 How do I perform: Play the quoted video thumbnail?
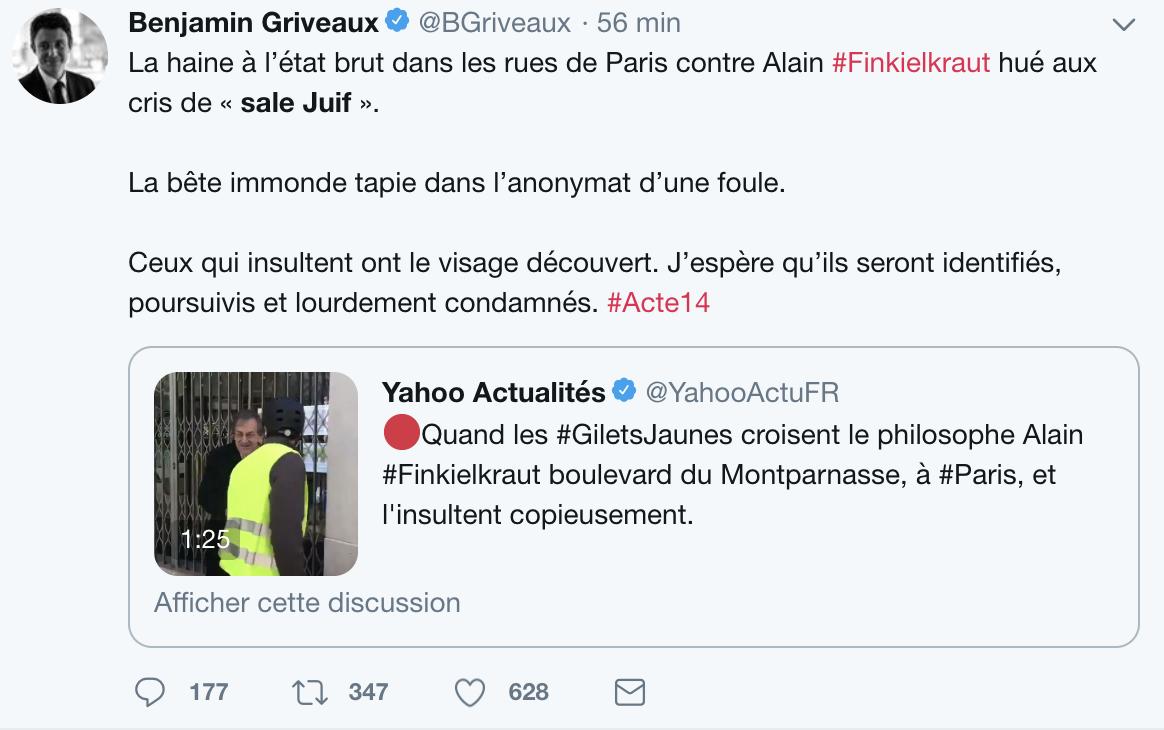point(255,474)
